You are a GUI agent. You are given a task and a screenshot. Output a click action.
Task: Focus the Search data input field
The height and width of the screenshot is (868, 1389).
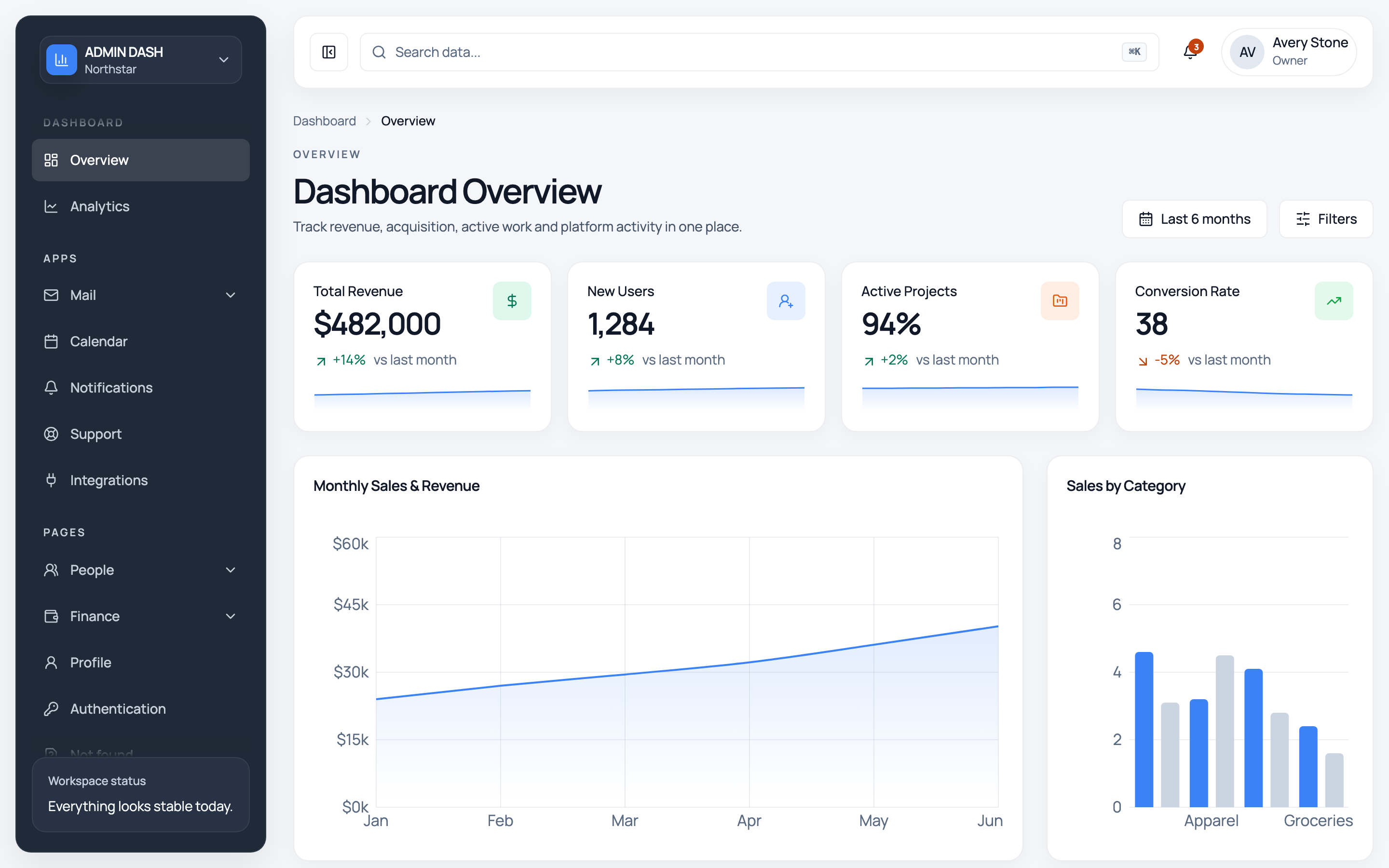pyautogui.click(x=759, y=52)
